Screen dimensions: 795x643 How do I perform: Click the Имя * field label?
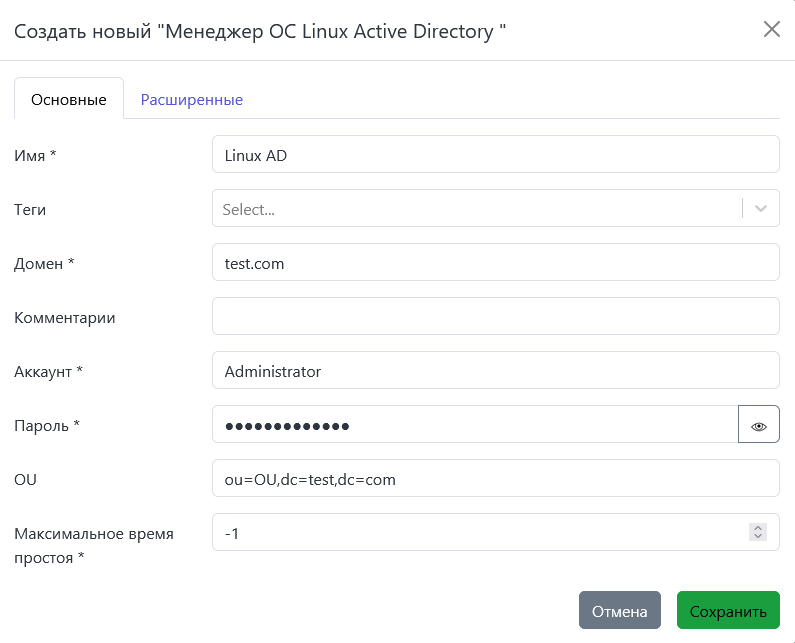36,155
